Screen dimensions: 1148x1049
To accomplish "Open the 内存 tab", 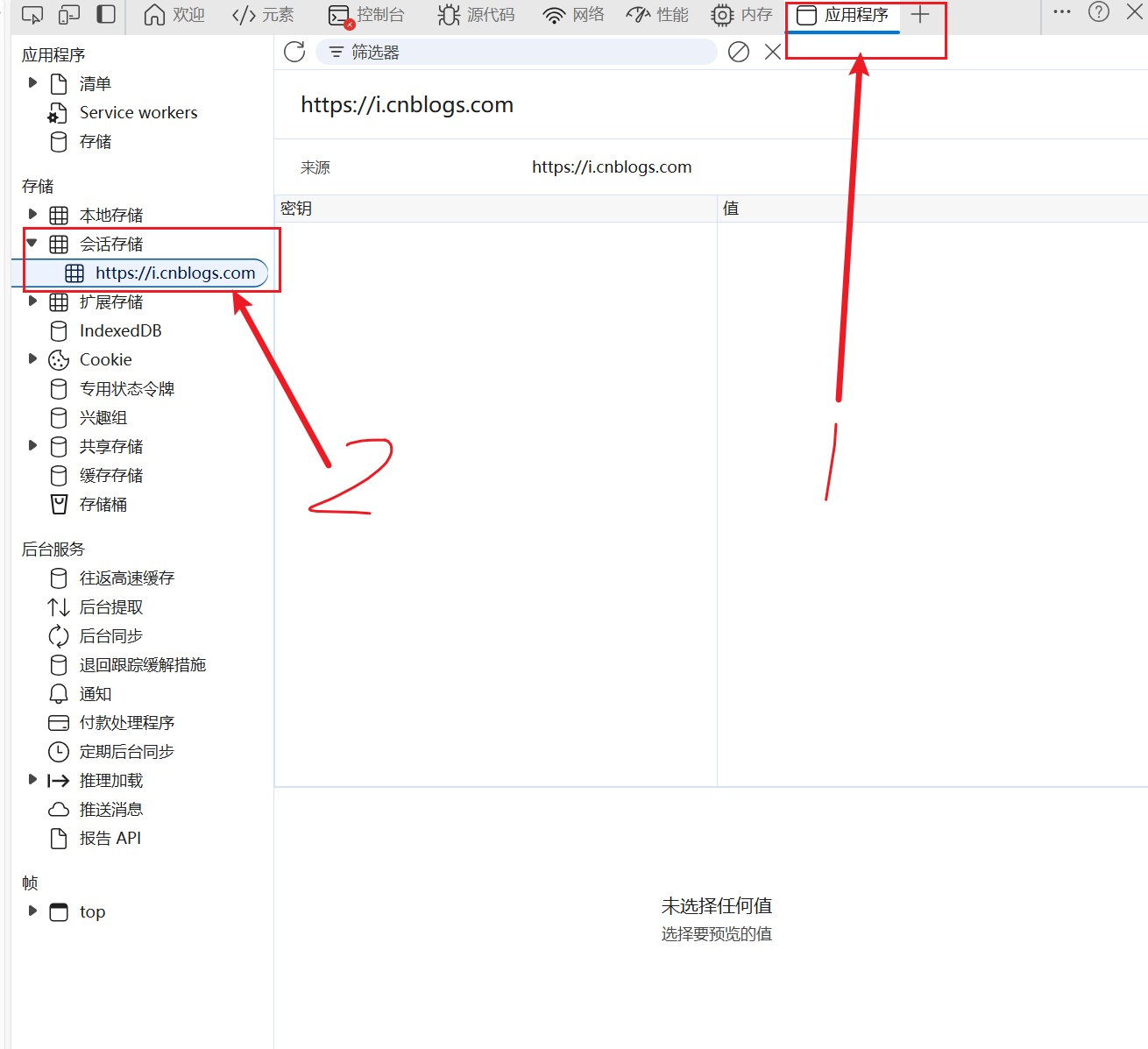I will pos(742,15).
